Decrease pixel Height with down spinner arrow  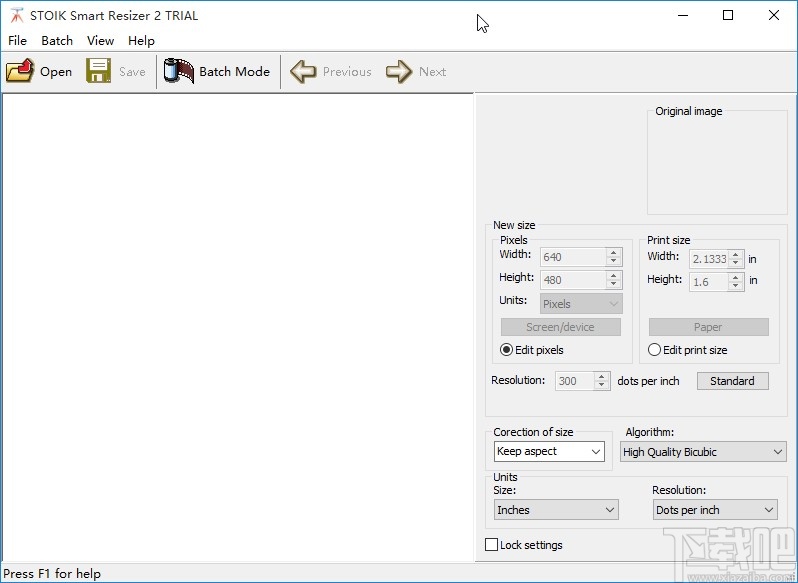(614, 284)
